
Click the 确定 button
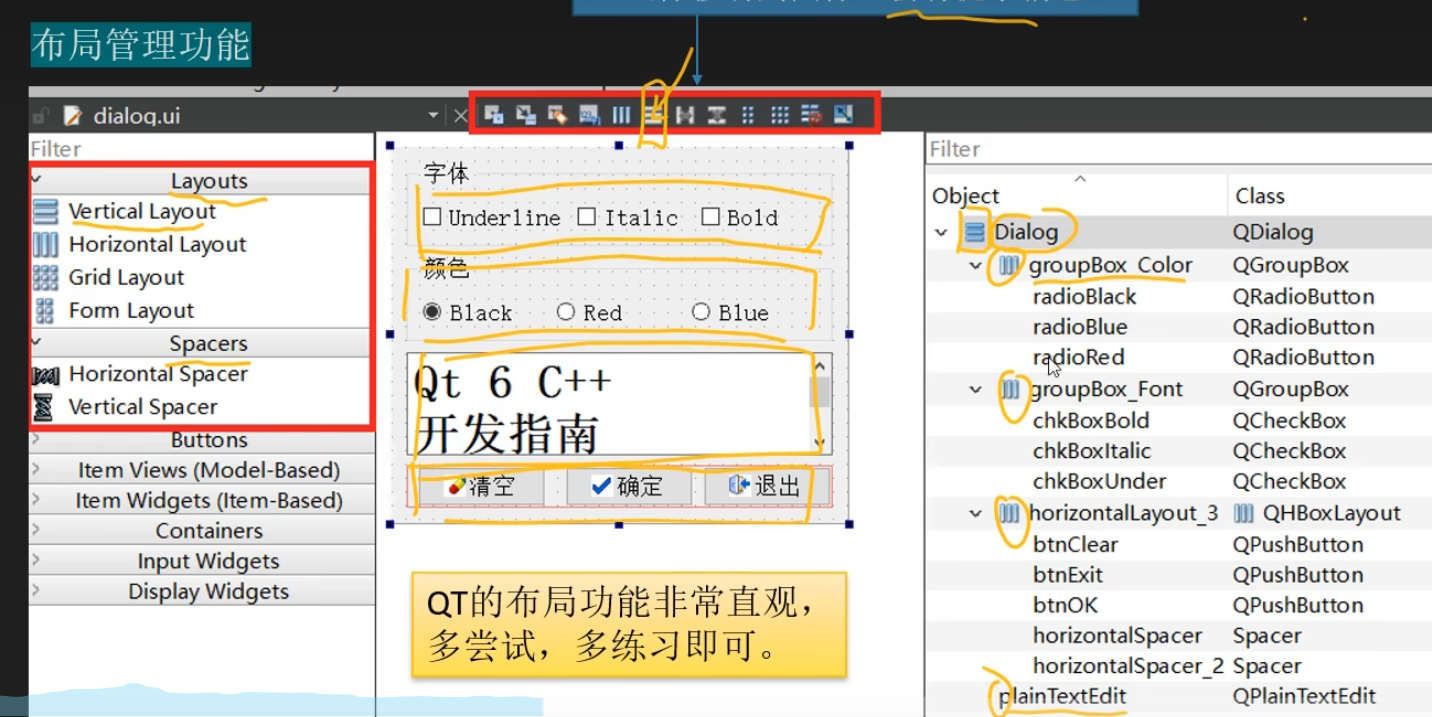point(628,487)
